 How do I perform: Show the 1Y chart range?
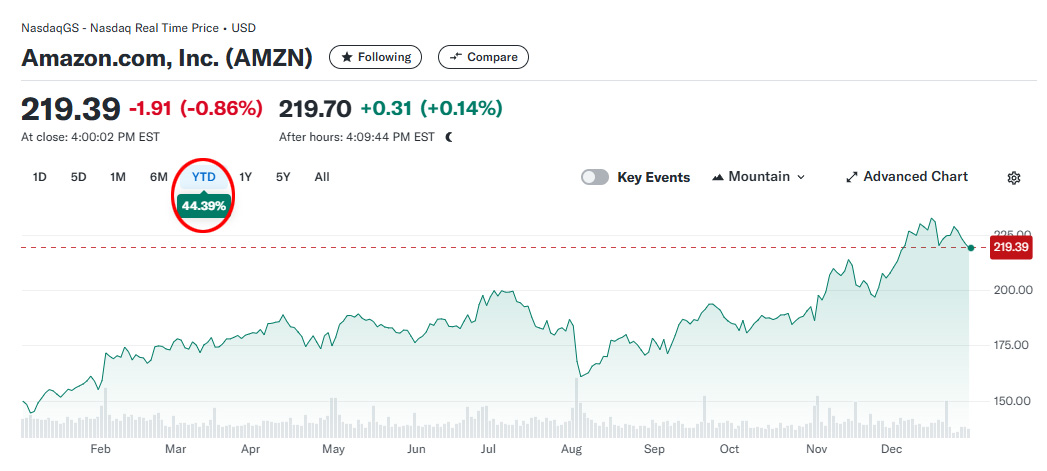(246, 177)
